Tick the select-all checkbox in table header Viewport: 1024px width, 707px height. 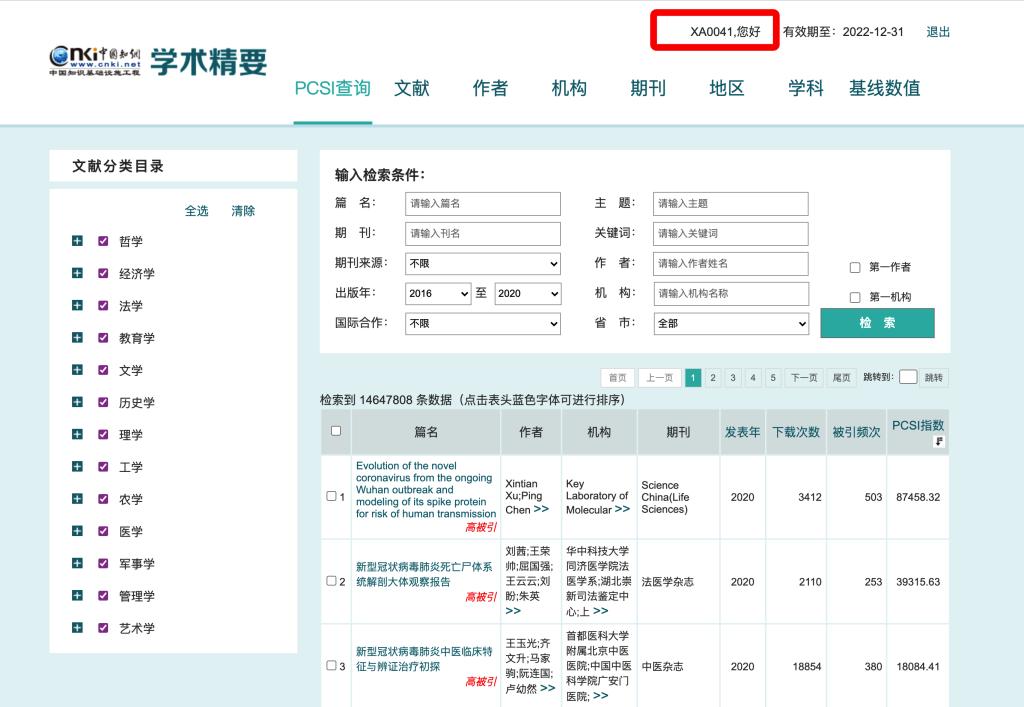(x=336, y=431)
